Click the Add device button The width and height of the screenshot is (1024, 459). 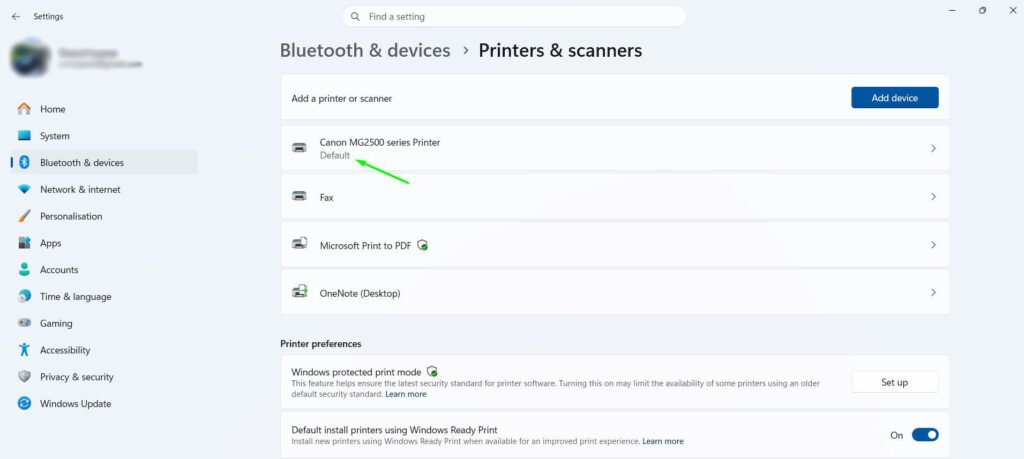(895, 98)
